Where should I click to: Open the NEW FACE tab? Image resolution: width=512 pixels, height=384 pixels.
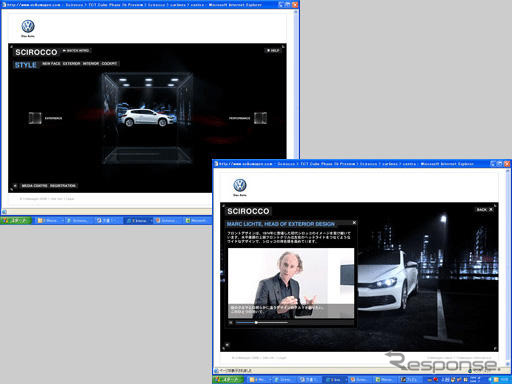tap(51, 64)
